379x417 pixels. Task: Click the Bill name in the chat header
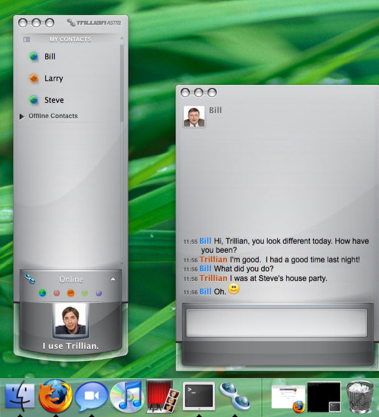(215, 110)
